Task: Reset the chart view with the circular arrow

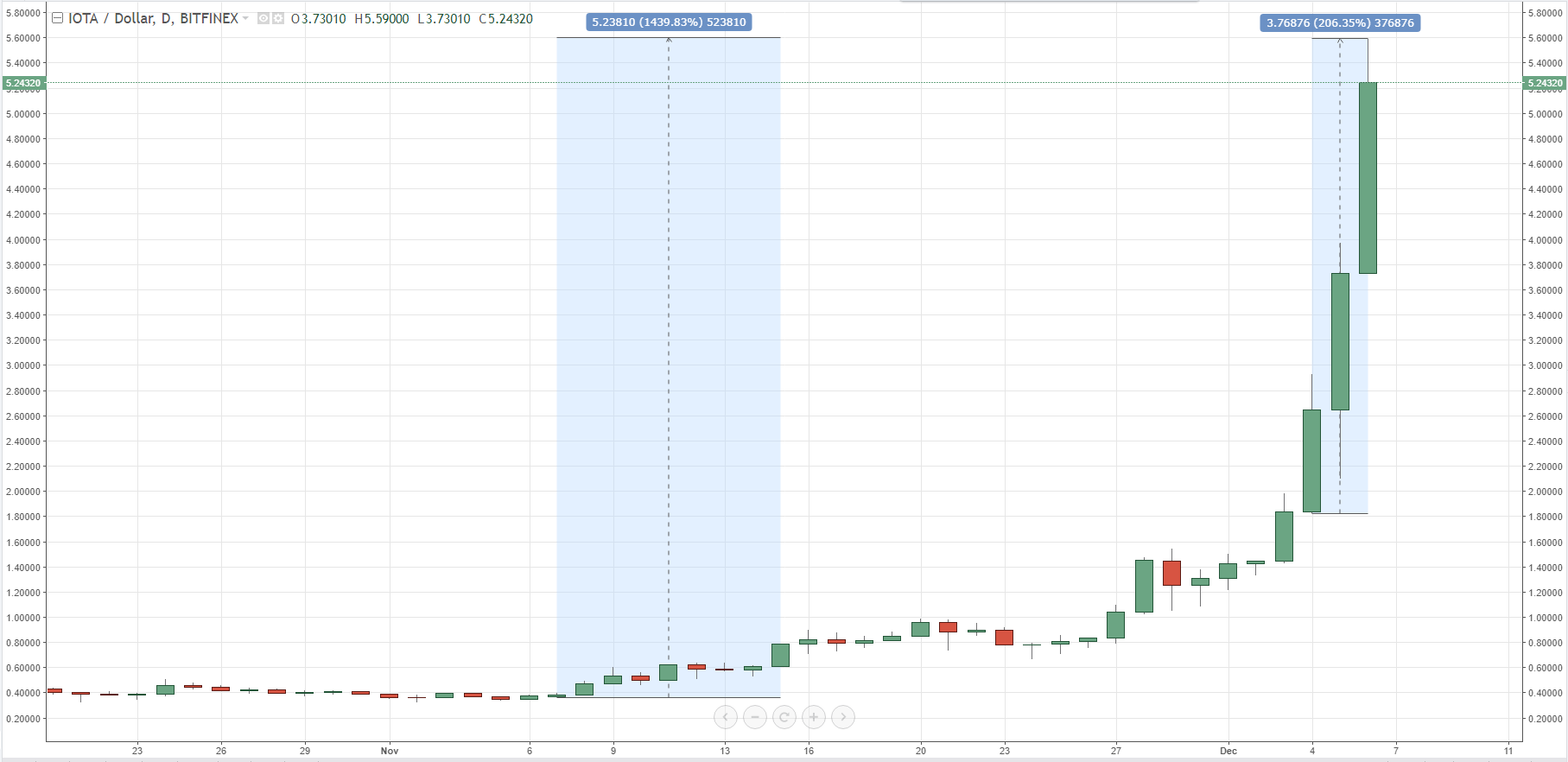Action: point(784,717)
